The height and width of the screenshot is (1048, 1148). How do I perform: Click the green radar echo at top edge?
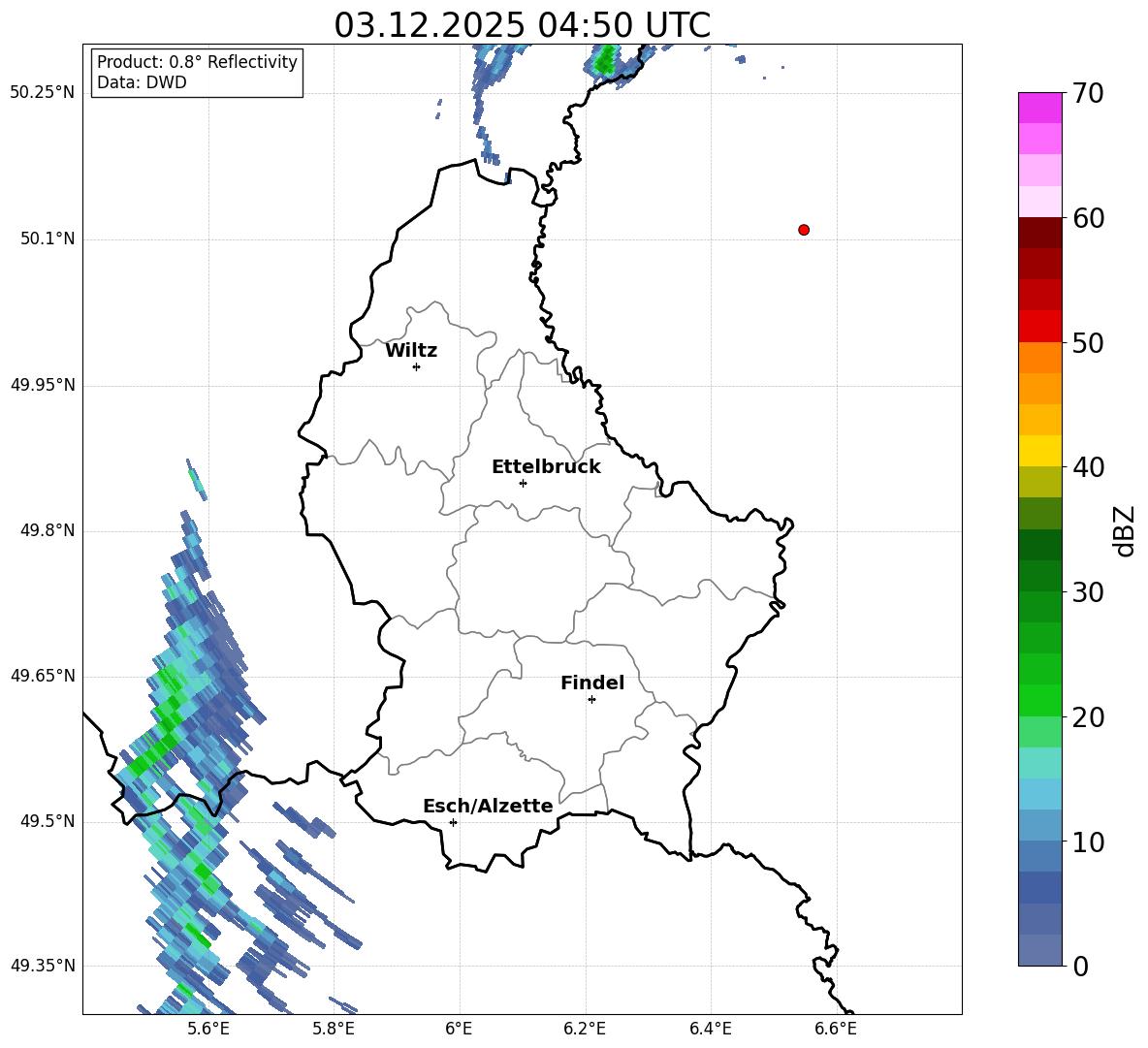[605, 60]
